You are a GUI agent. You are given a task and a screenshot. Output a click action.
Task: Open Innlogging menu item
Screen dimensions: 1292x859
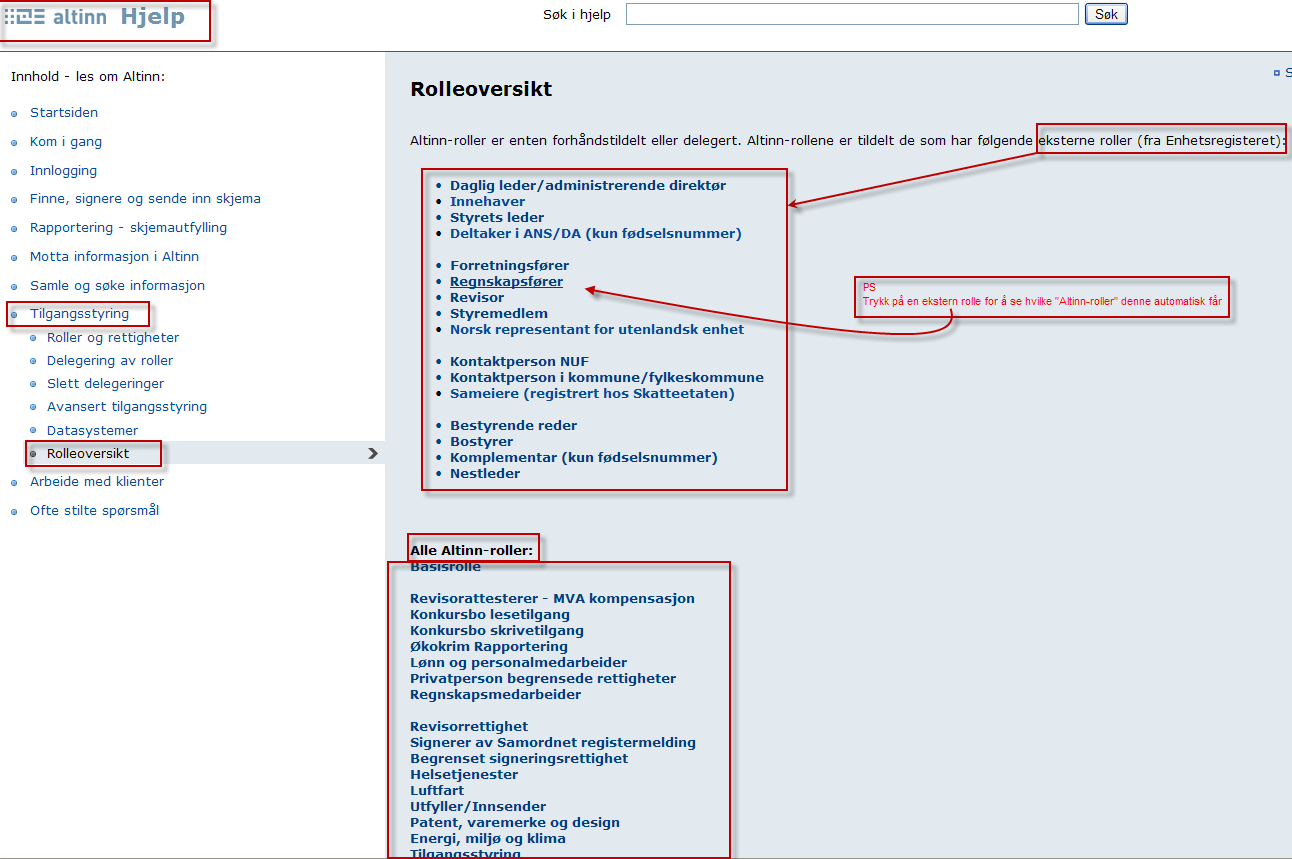point(63,171)
